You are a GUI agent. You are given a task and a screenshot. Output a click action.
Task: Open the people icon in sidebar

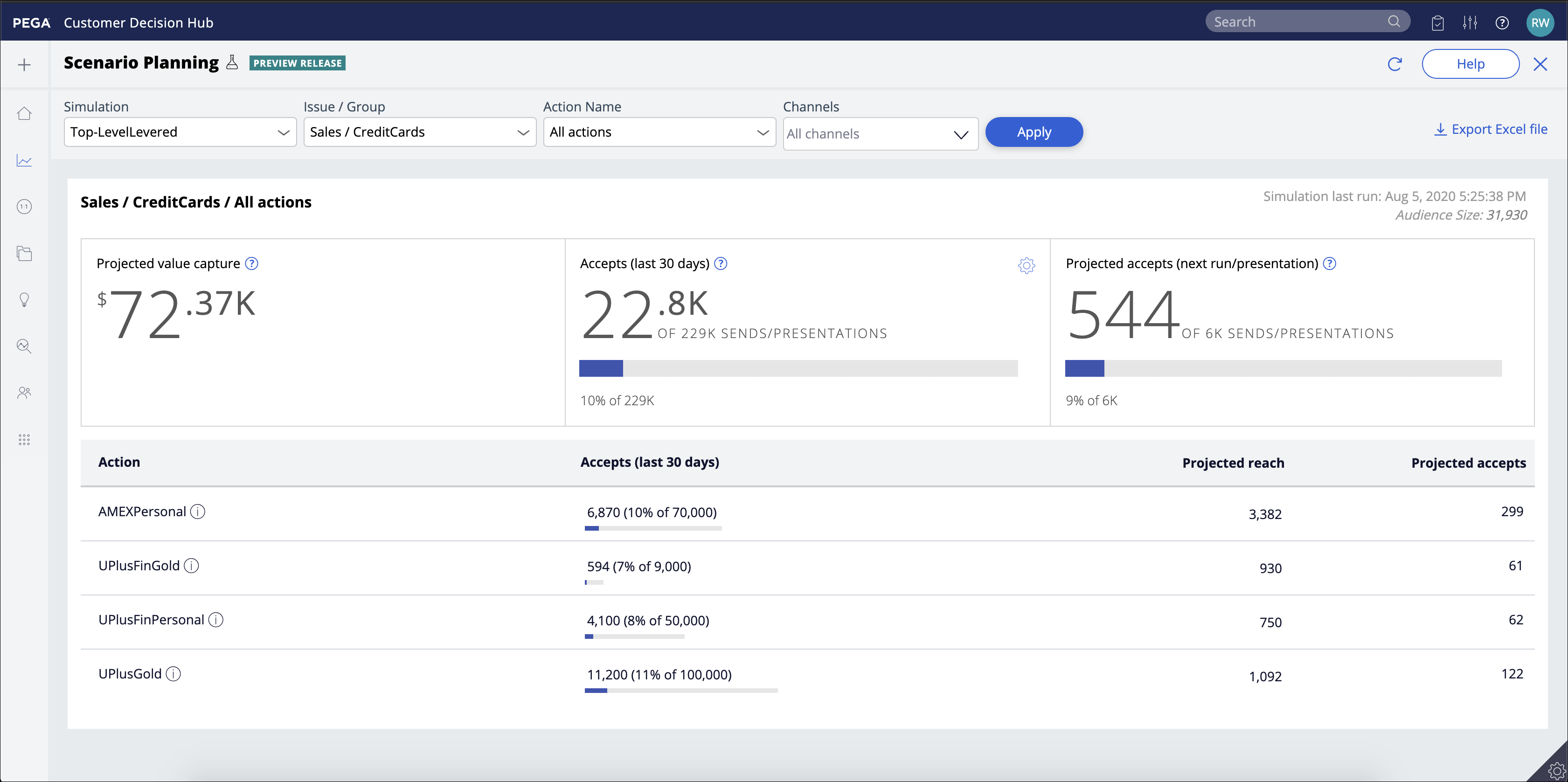[24, 393]
